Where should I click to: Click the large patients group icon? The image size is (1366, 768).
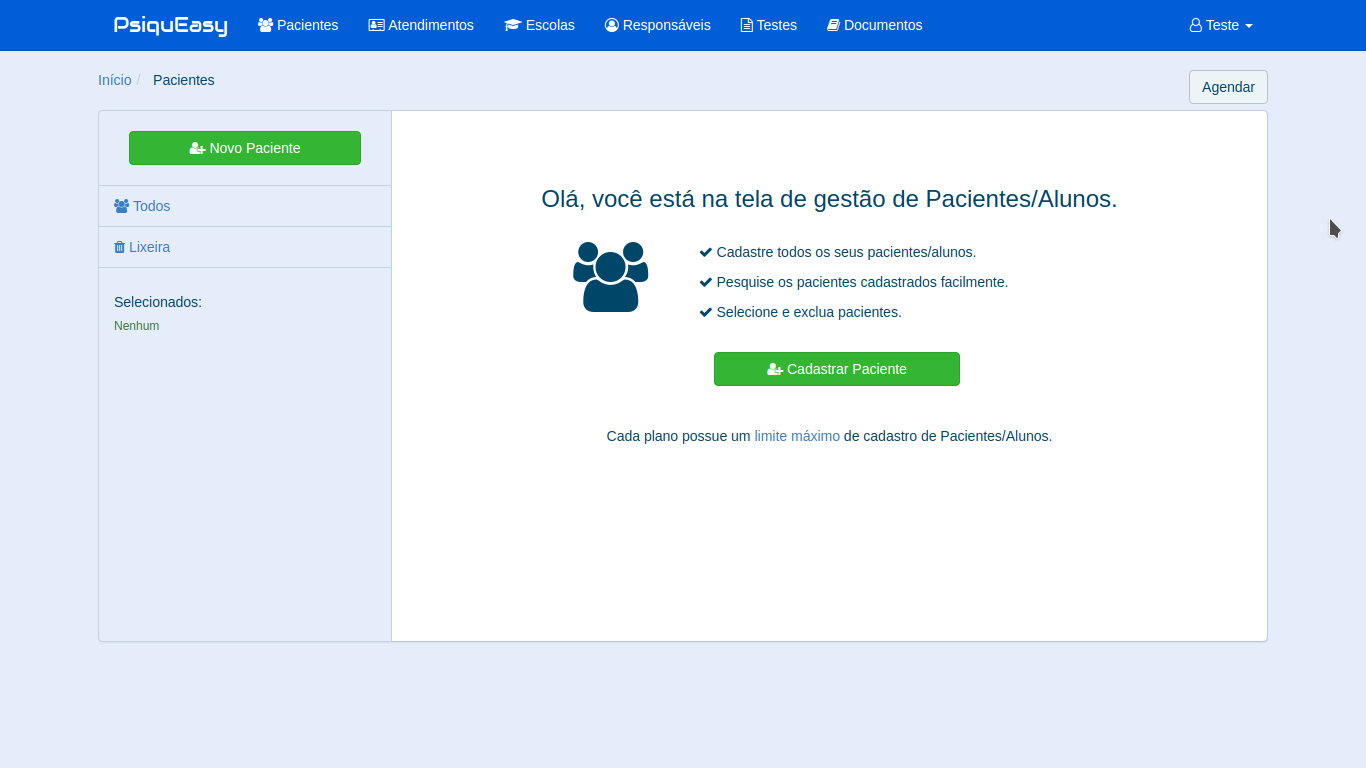(611, 277)
